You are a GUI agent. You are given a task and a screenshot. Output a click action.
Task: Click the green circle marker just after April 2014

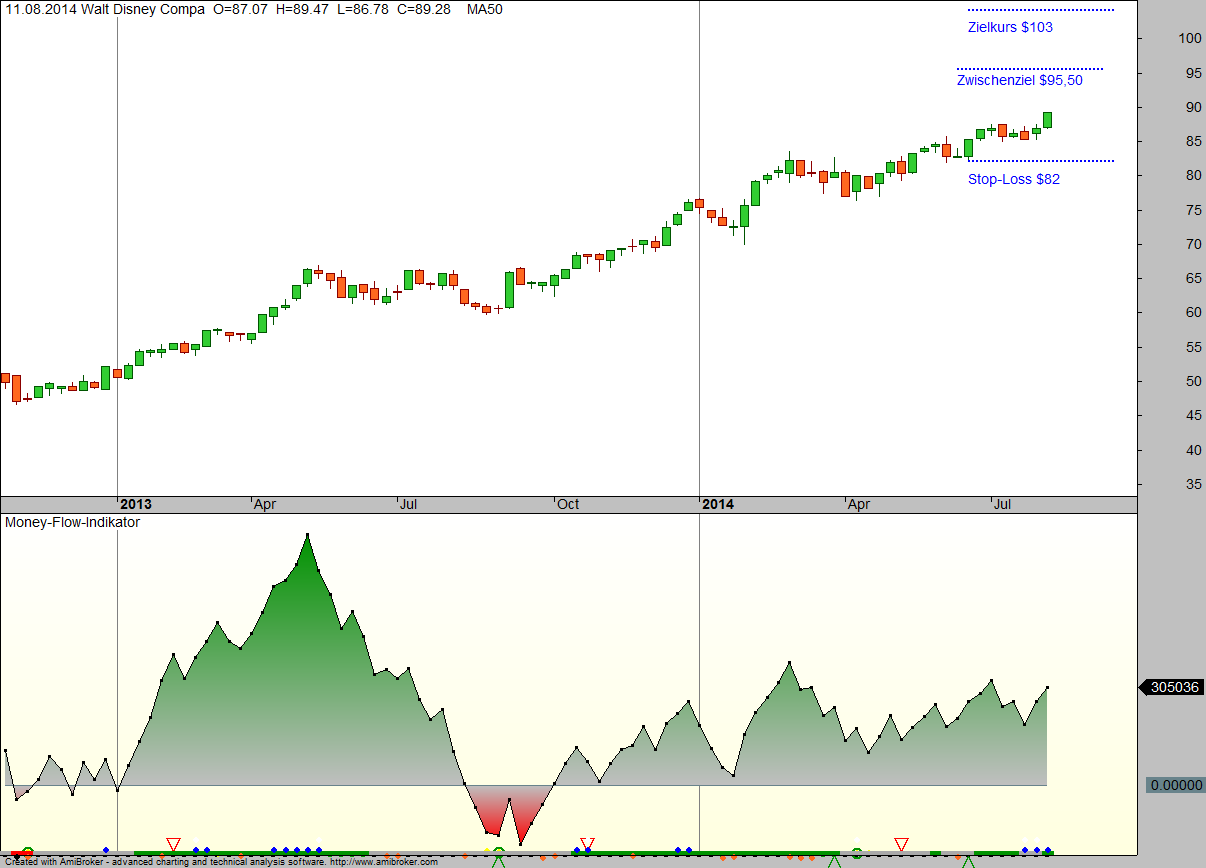pos(857,852)
